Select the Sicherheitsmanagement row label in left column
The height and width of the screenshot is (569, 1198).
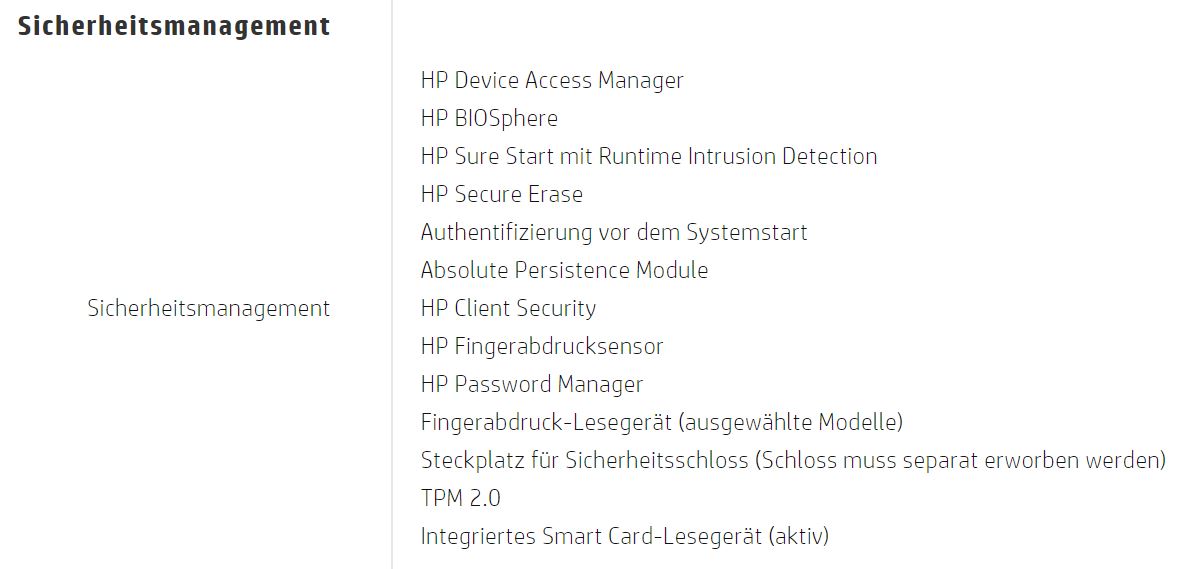(x=208, y=308)
